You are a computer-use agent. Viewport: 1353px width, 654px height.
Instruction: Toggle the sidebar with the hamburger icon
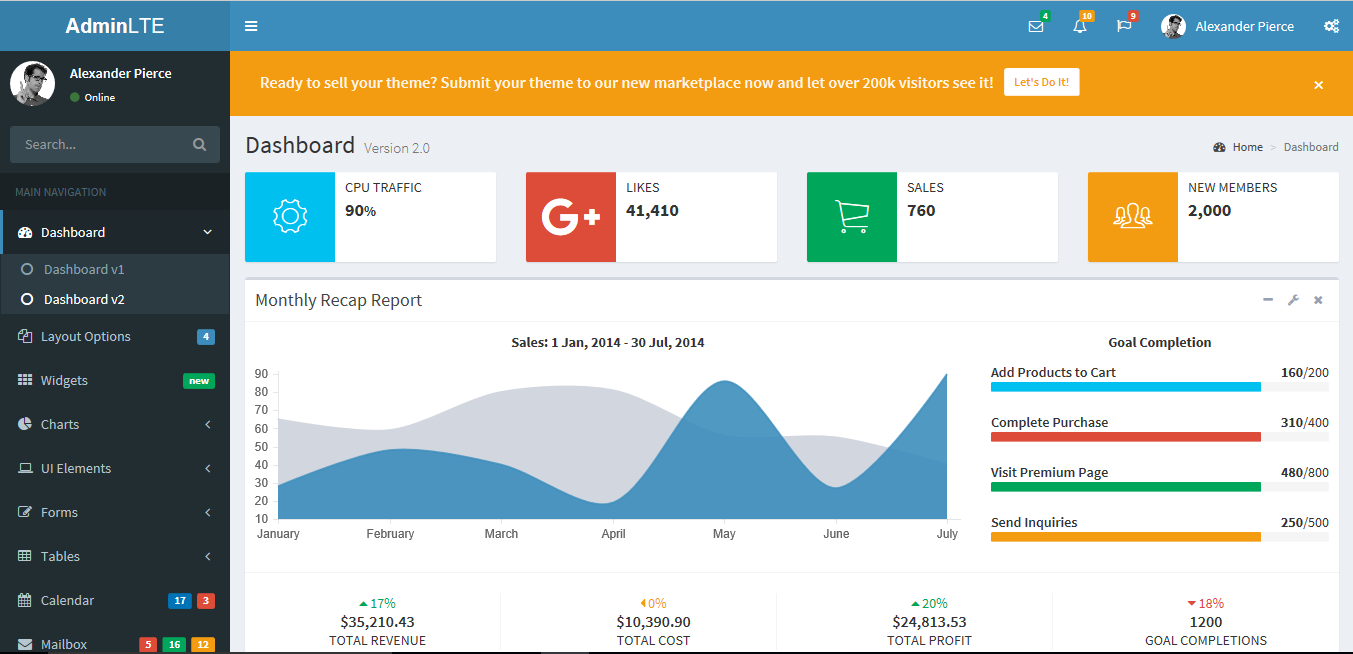point(251,26)
